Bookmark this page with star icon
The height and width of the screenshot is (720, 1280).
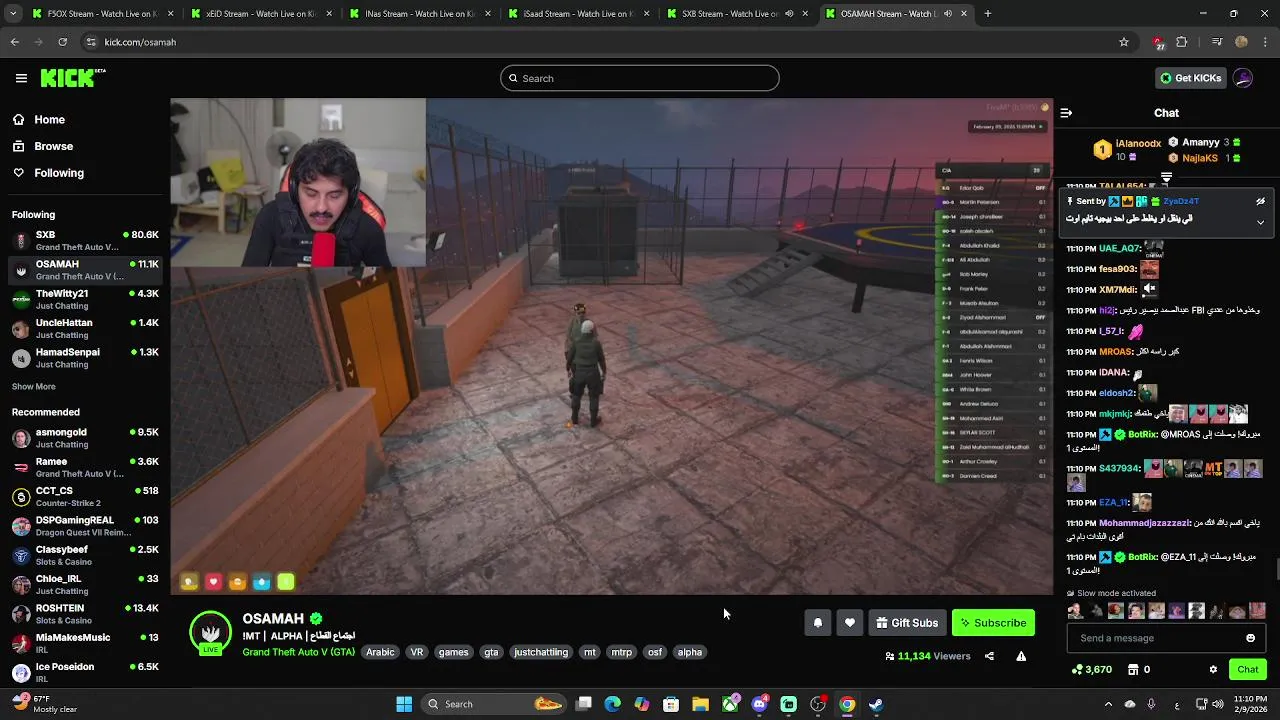tap(1124, 42)
